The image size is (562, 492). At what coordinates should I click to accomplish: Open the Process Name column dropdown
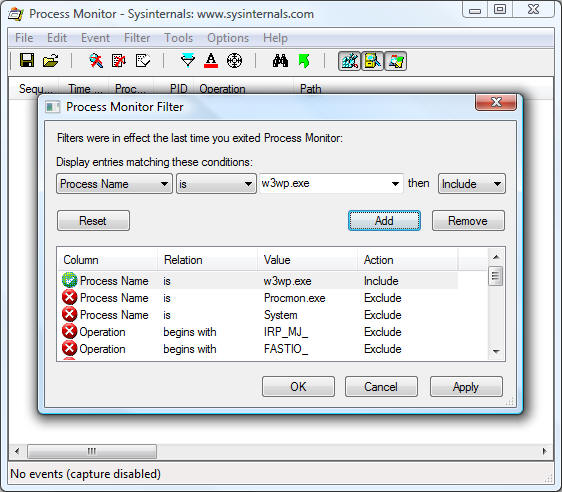114,184
